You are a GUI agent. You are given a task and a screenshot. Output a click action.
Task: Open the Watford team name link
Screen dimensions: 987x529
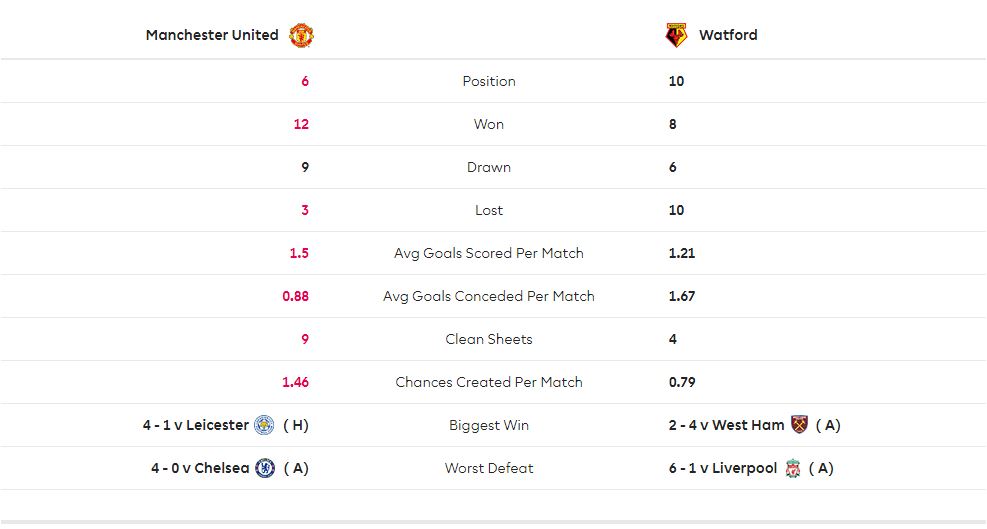coord(728,35)
